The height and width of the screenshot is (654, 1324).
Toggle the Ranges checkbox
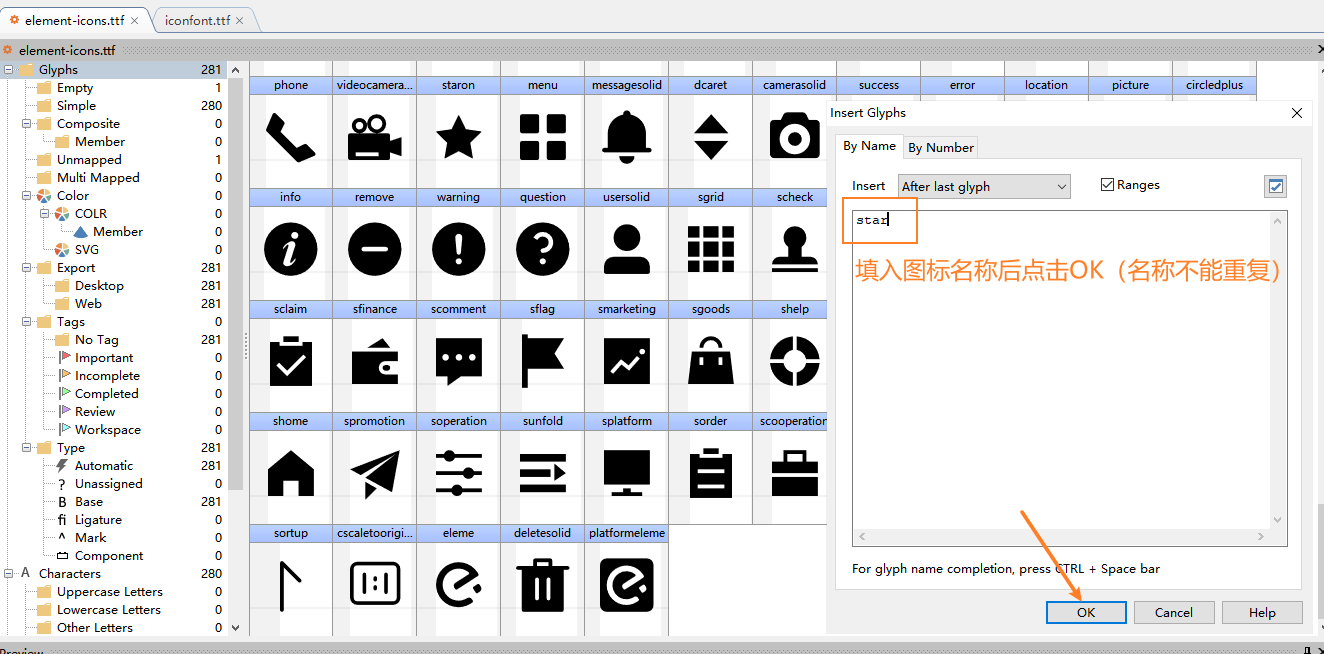coord(1107,185)
